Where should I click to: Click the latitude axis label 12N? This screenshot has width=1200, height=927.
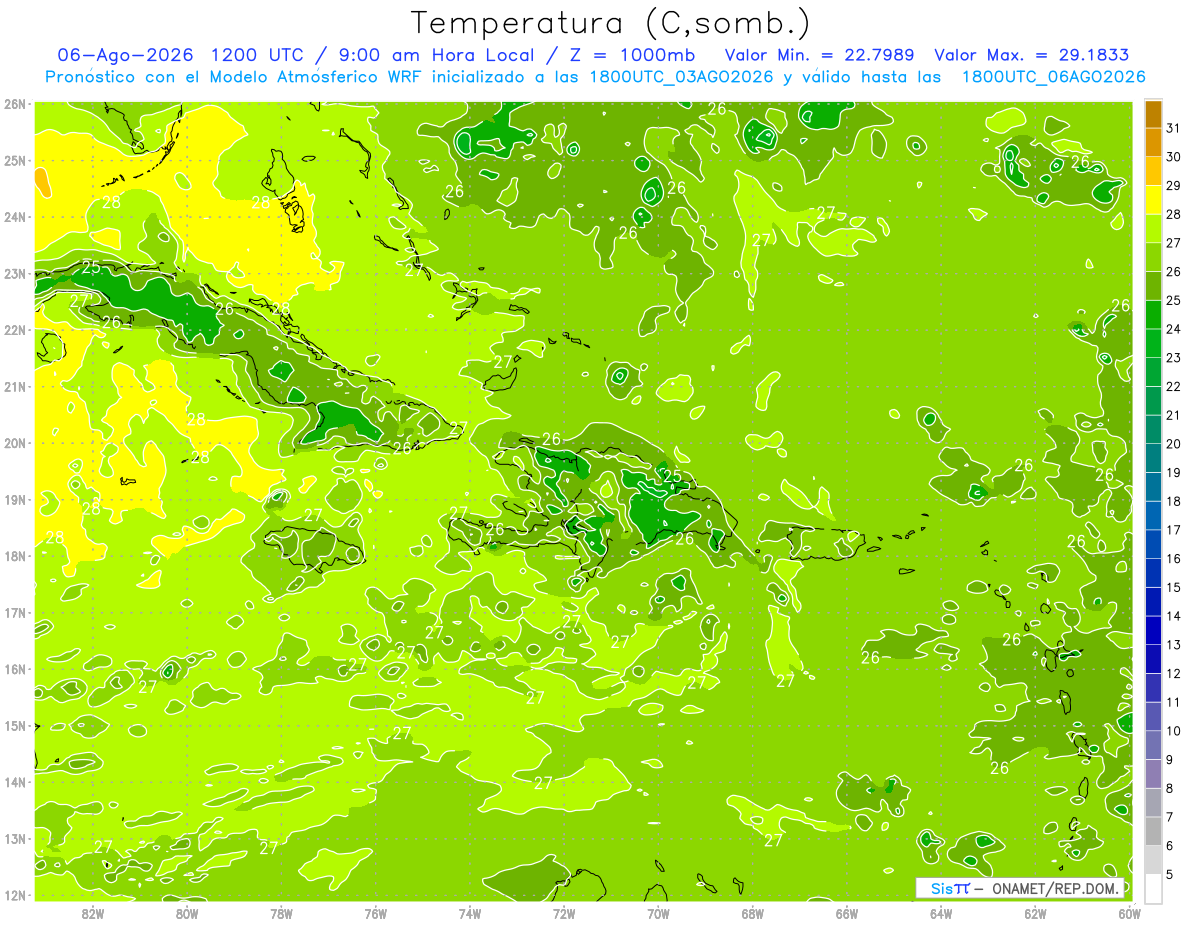15,895
